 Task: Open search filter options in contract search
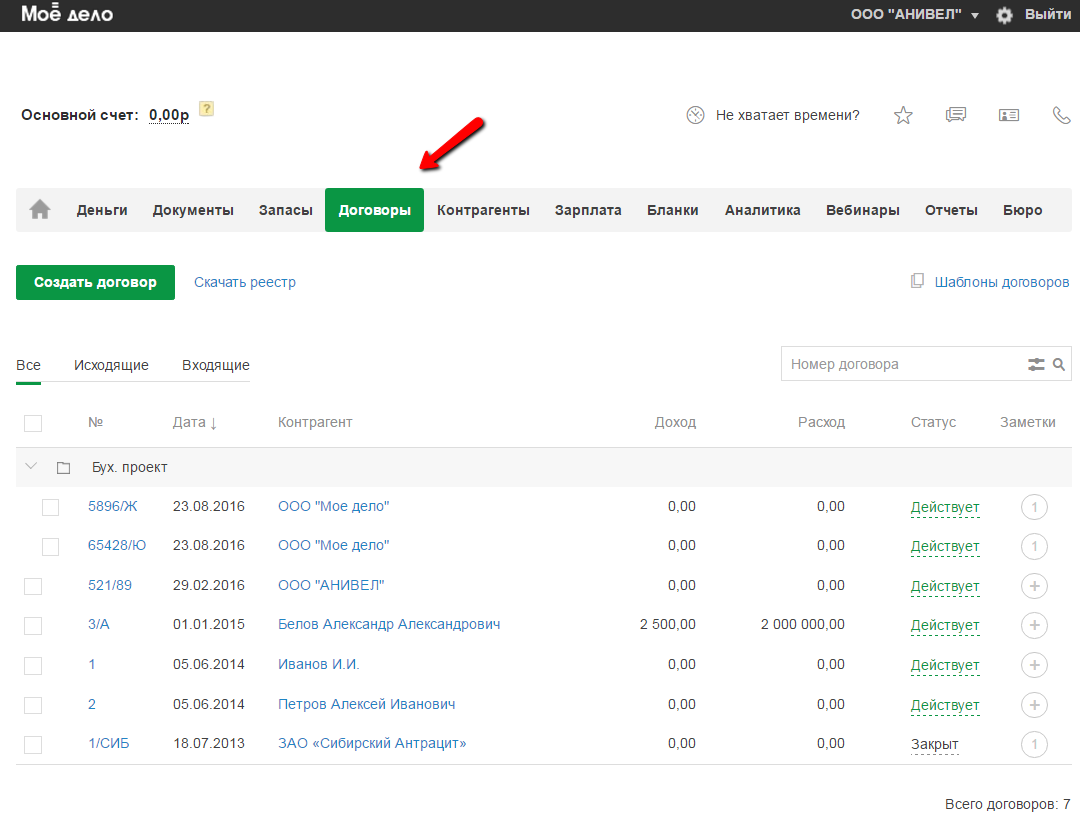click(1036, 365)
